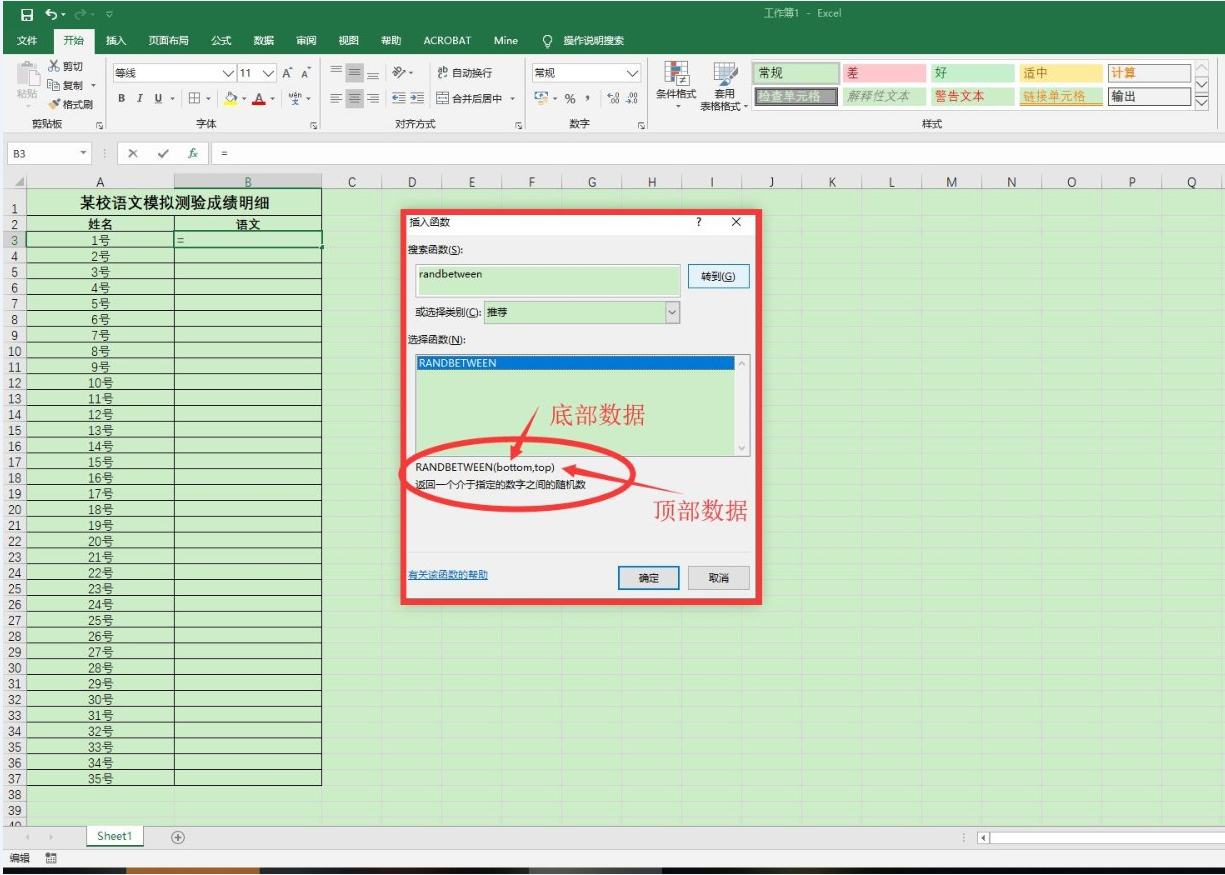This screenshot has height=875, width=1225.
Task: Add a new sheet with plus button
Action: (x=178, y=837)
